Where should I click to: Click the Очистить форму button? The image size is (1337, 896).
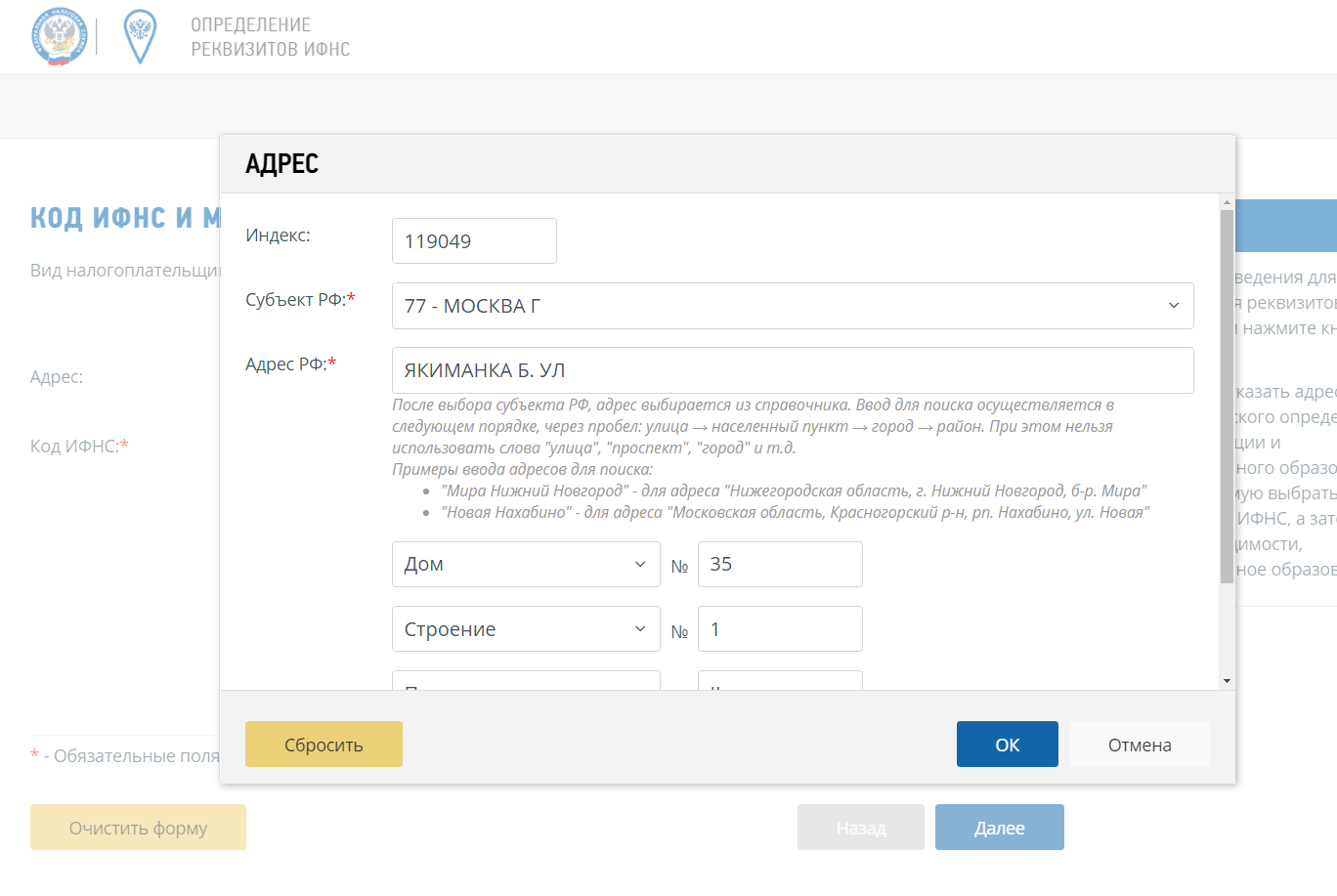click(138, 828)
